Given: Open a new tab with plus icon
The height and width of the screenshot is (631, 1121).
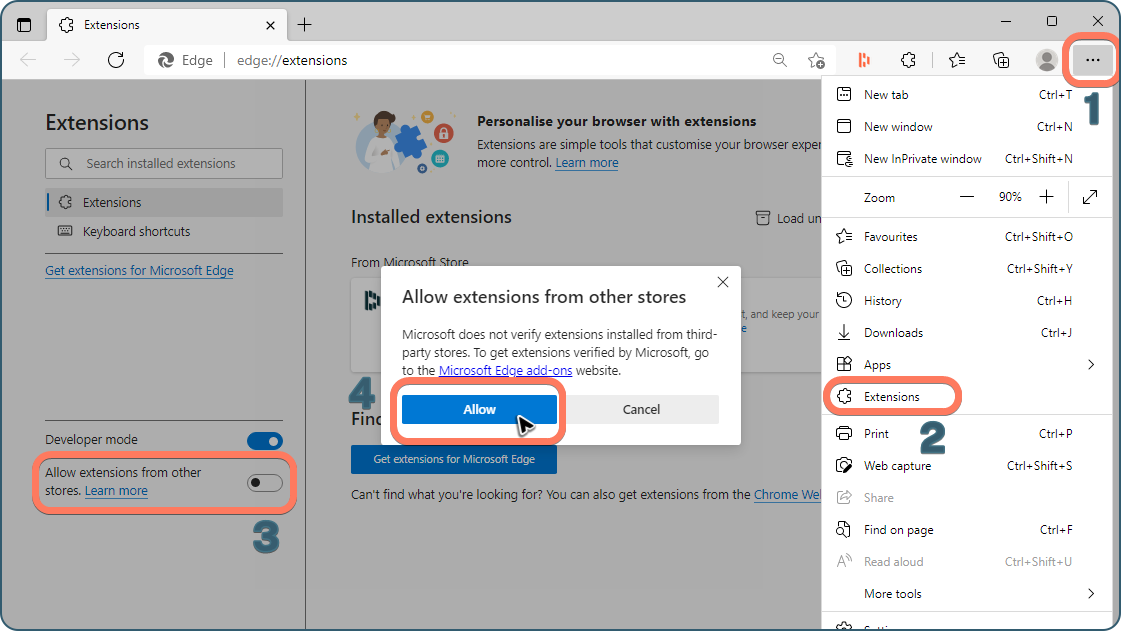Looking at the screenshot, I should (305, 25).
